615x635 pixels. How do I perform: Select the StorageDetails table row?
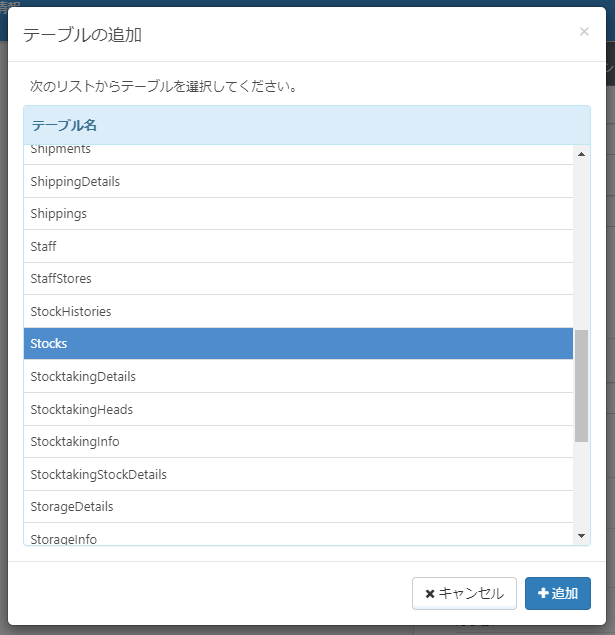[298, 506]
